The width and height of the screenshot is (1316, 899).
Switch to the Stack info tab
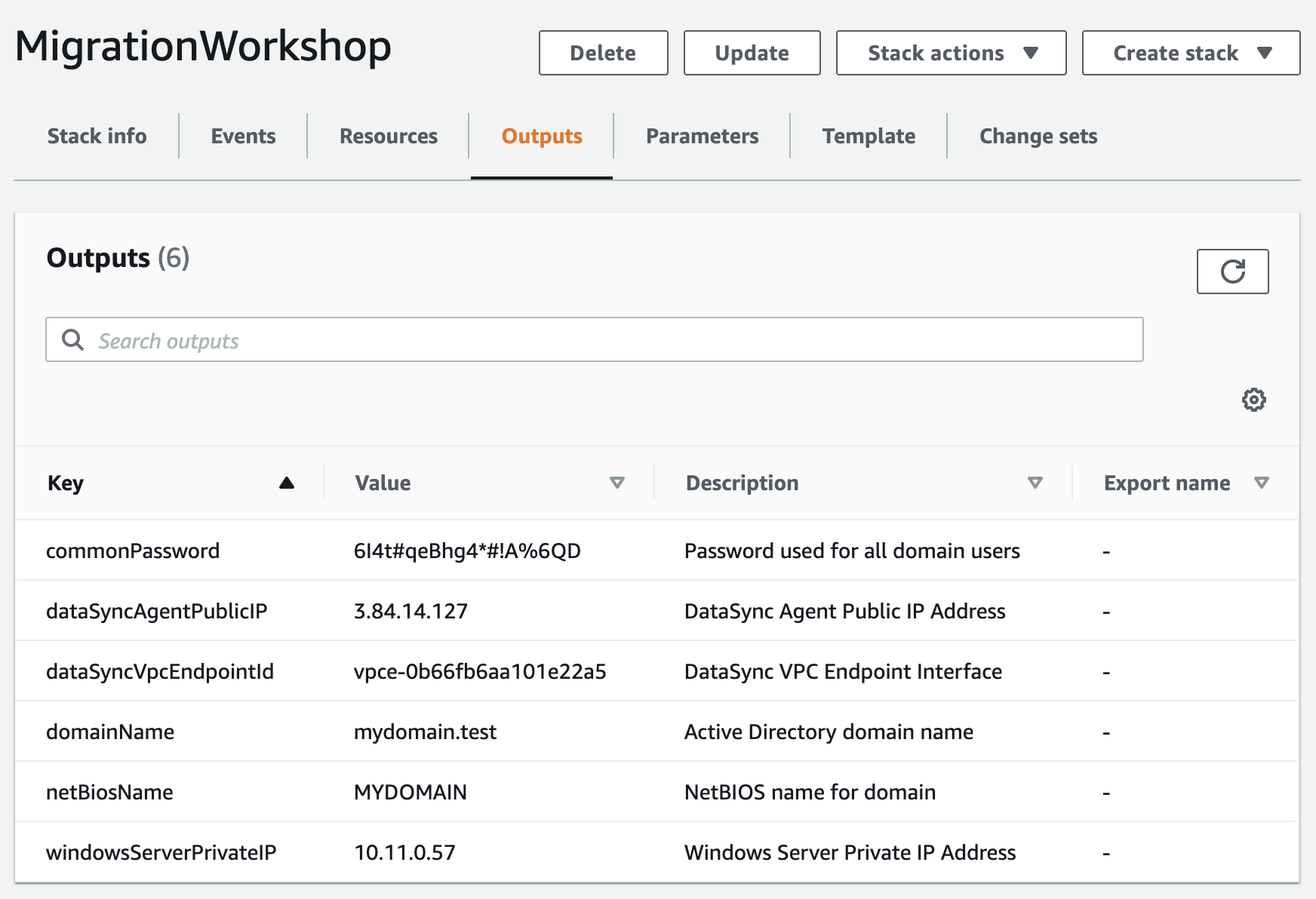click(97, 137)
